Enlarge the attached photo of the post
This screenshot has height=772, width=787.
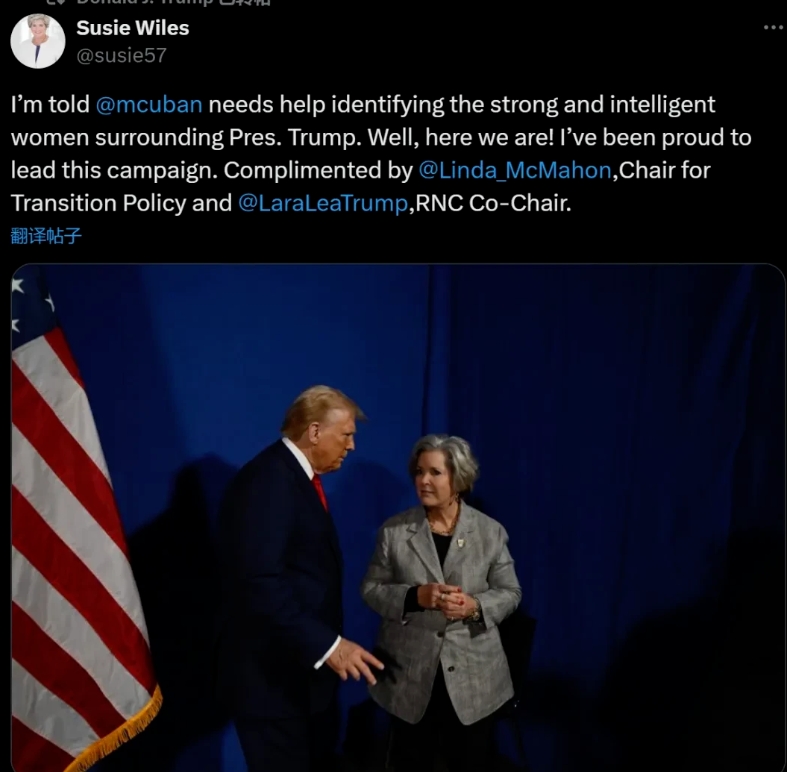point(398,517)
